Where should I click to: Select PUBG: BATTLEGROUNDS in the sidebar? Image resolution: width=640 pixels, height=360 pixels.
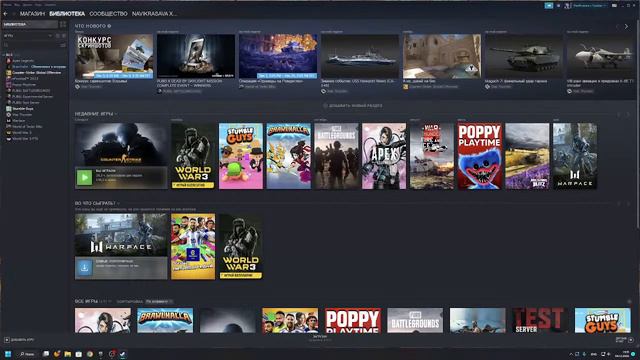[x=28, y=91]
